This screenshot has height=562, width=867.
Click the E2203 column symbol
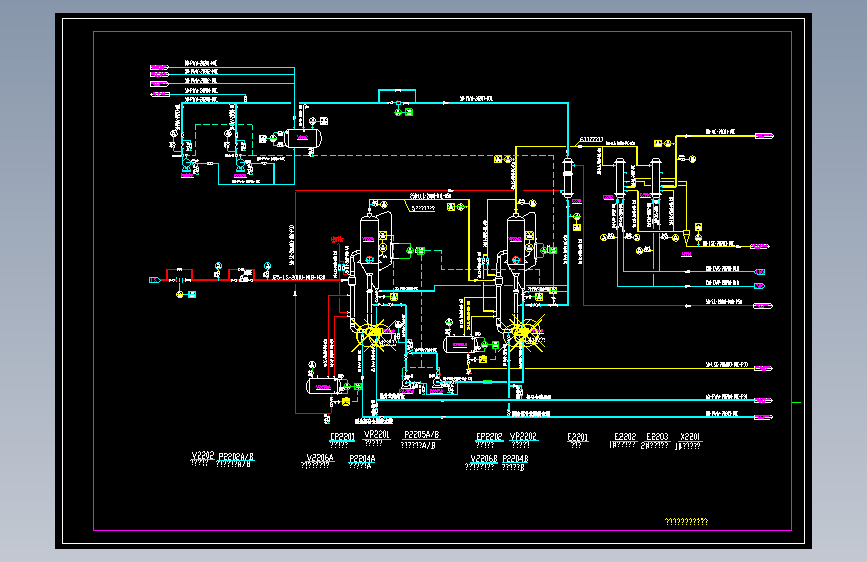click(x=656, y=177)
